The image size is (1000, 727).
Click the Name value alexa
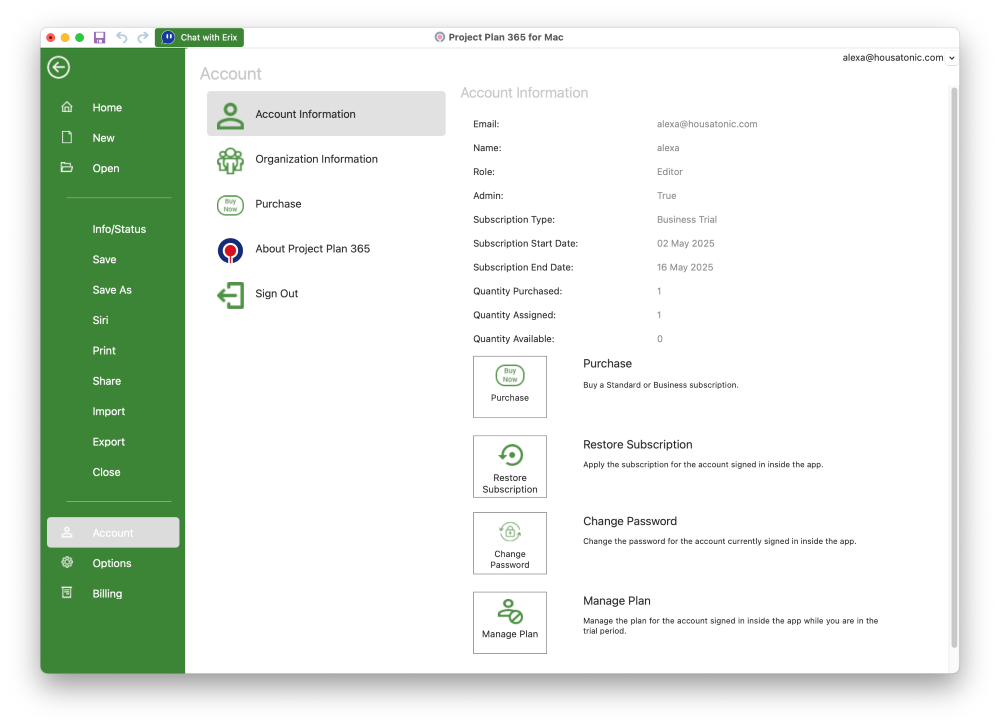(668, 148)
